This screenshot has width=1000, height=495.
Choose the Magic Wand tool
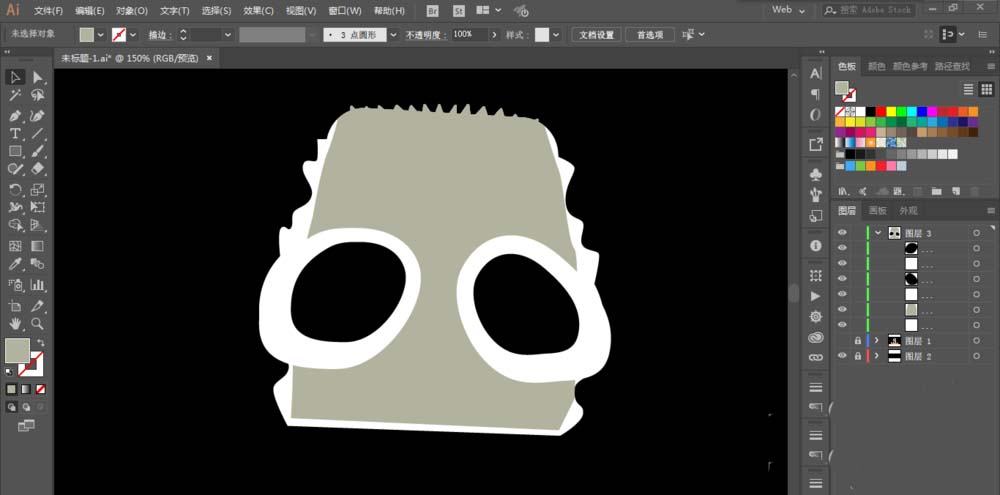click(16, 96)
